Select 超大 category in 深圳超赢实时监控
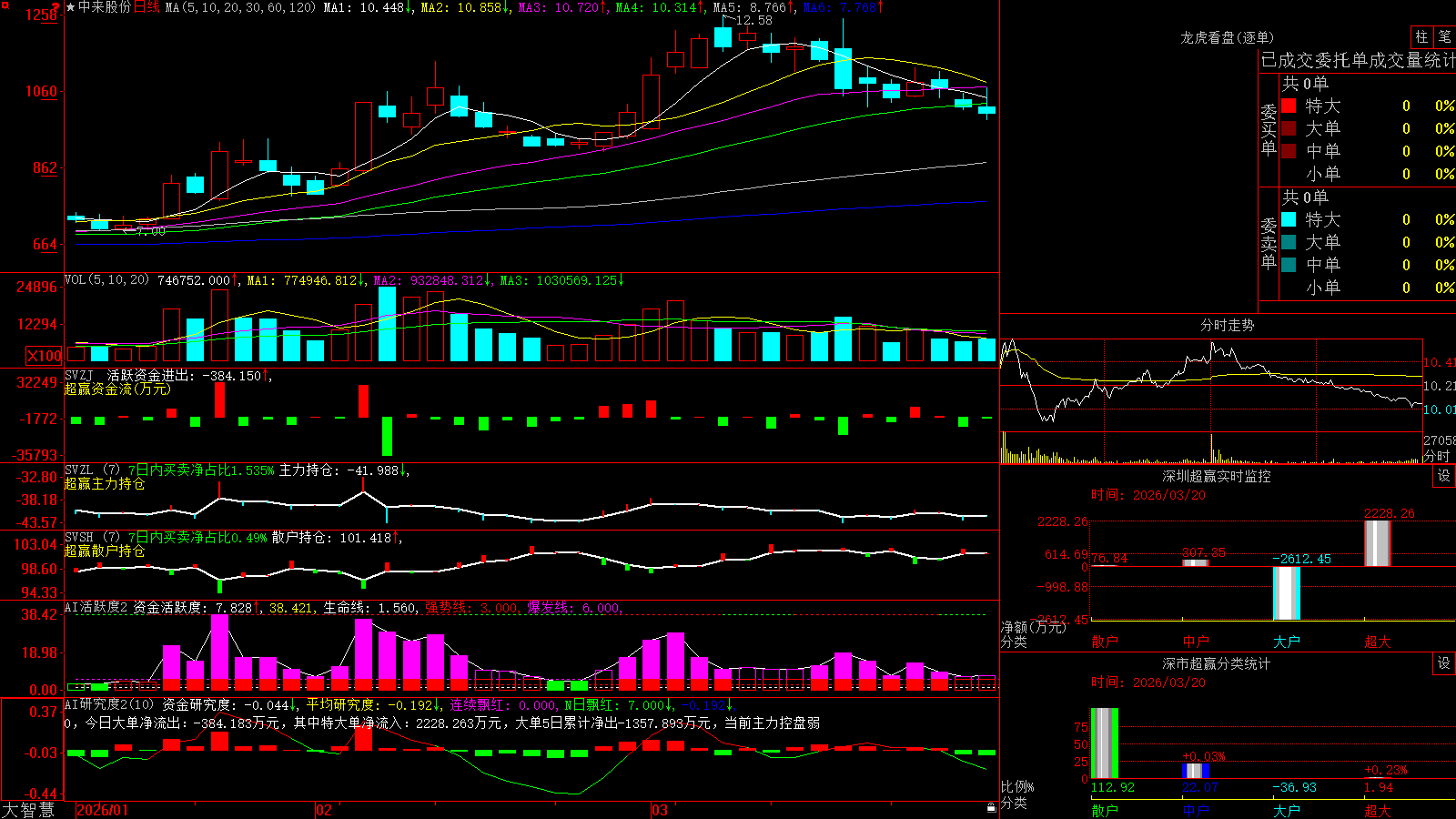 (1378, 642)
